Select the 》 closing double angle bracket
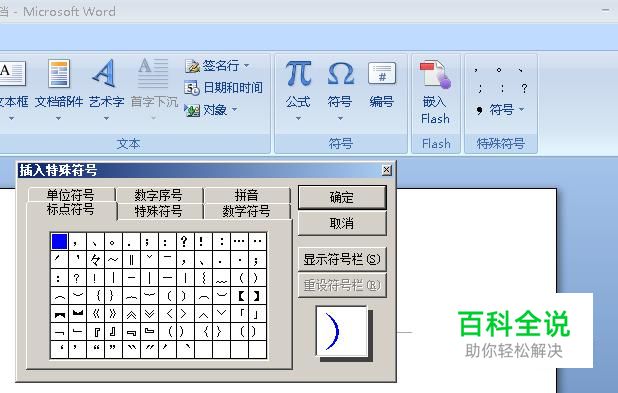Viewport: 618px width, 393px height. (x=113, y=314)
